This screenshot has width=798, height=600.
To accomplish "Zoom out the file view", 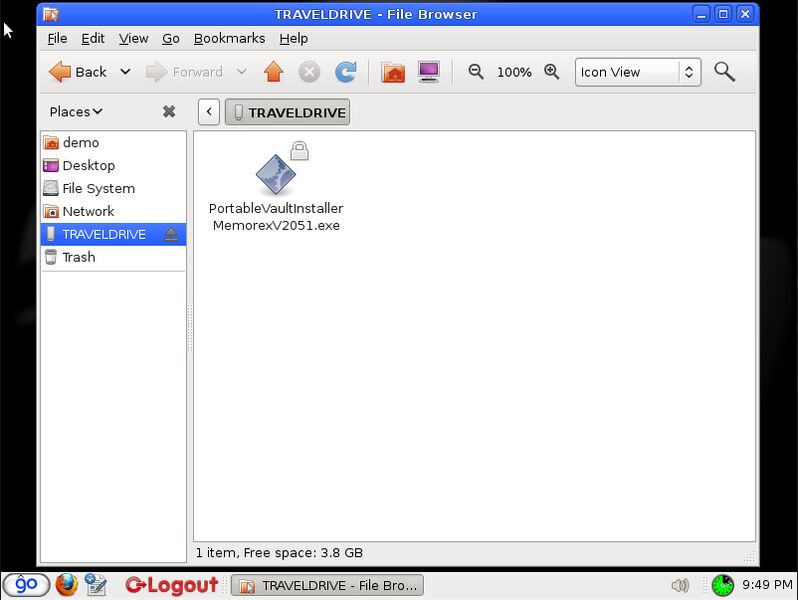I will 476,72.
